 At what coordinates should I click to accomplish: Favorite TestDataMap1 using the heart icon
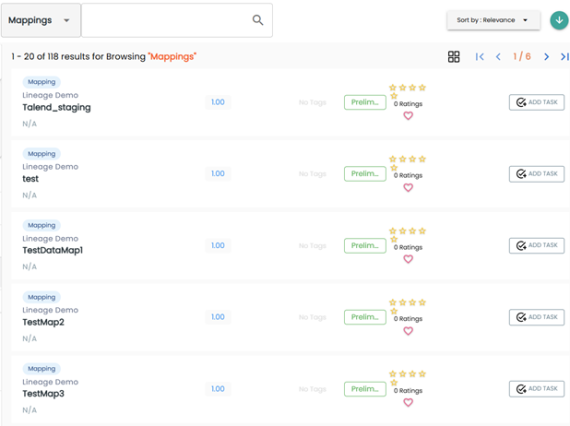pyautogui.click(x=408, y=259)
